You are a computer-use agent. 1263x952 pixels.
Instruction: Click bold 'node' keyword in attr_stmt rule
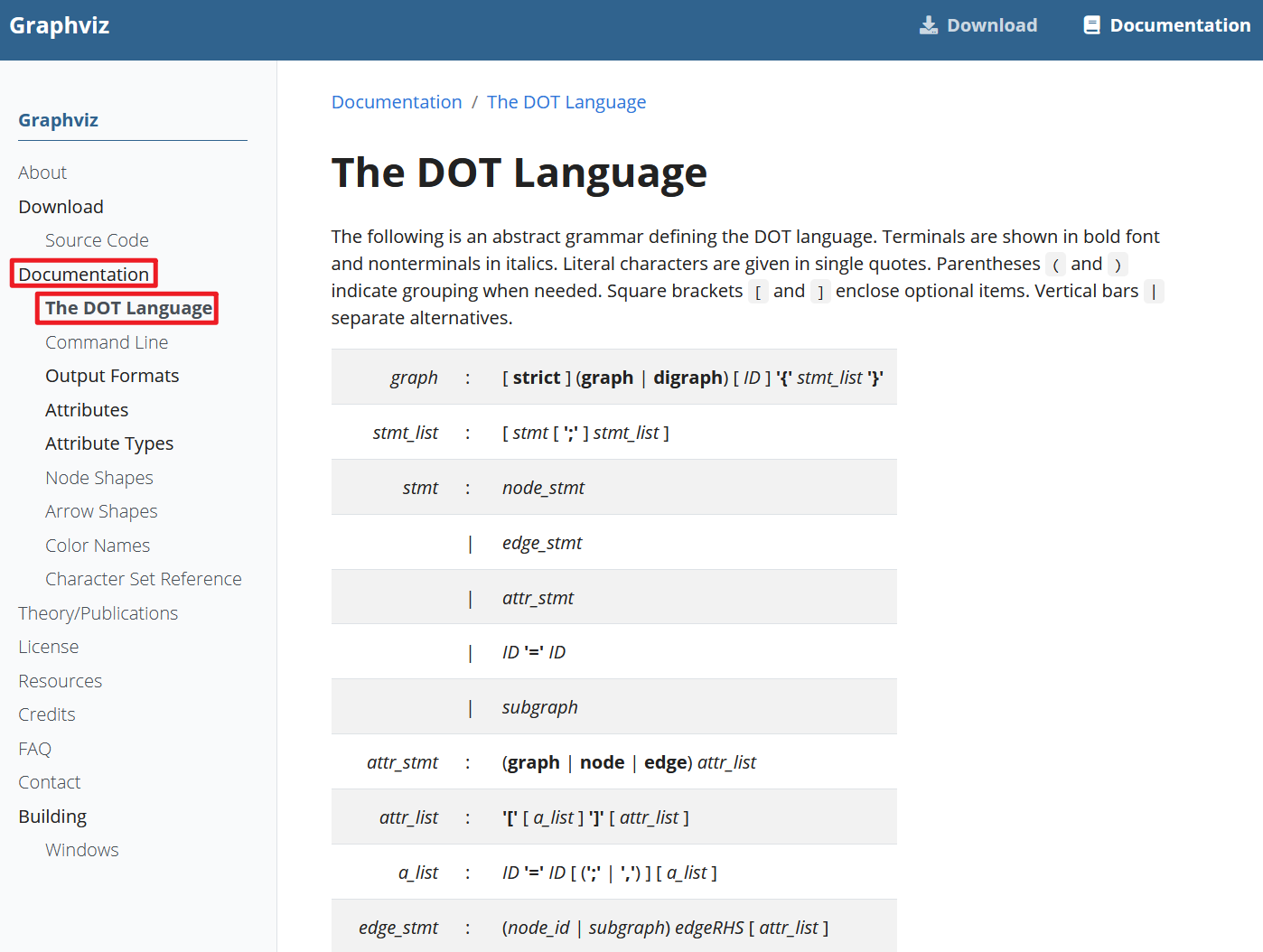tap(603, 762)
